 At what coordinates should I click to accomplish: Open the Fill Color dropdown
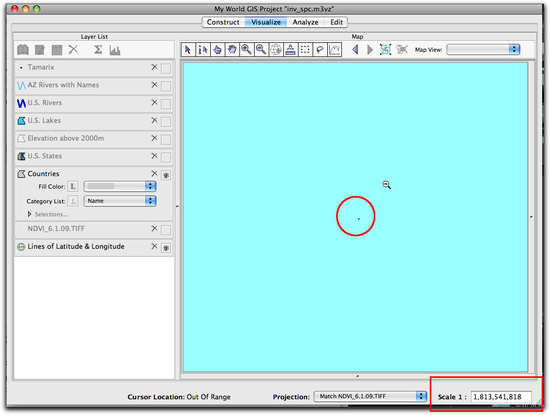tap(120, 186)
